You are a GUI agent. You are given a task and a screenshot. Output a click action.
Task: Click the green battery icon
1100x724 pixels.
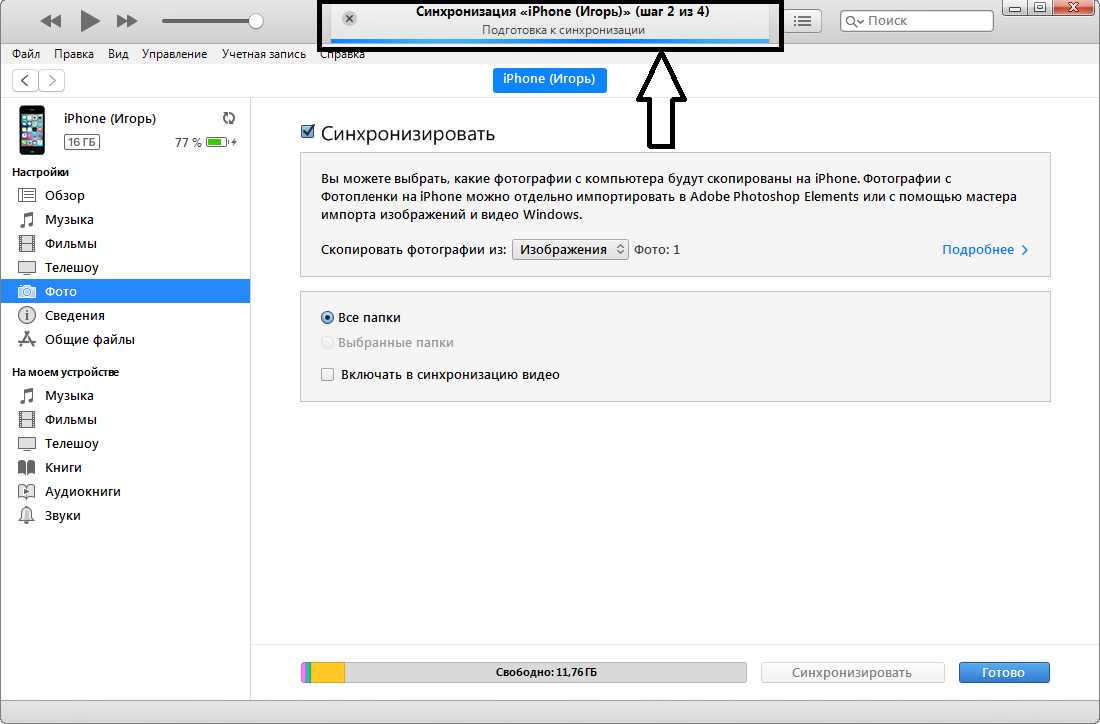point(217,142)
